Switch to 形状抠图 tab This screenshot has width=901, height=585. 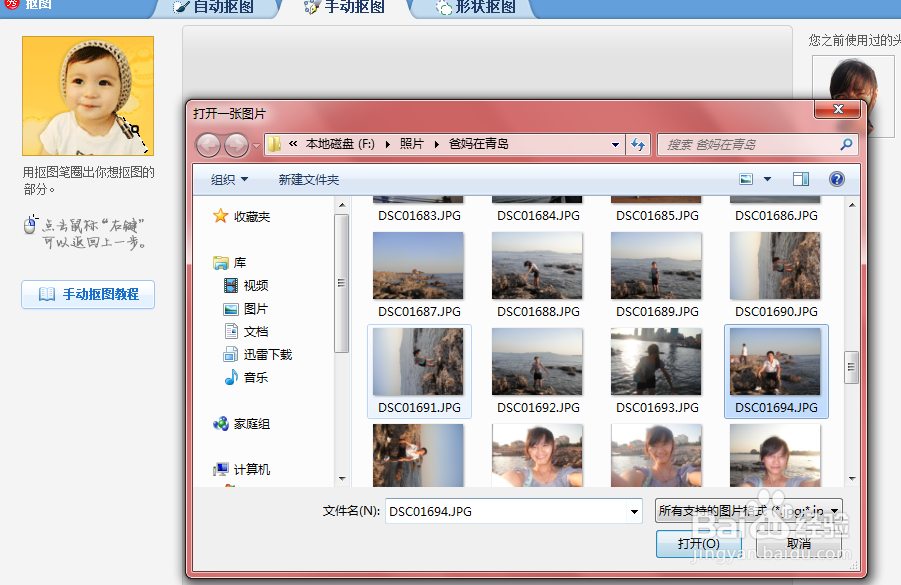click(476, 7)
